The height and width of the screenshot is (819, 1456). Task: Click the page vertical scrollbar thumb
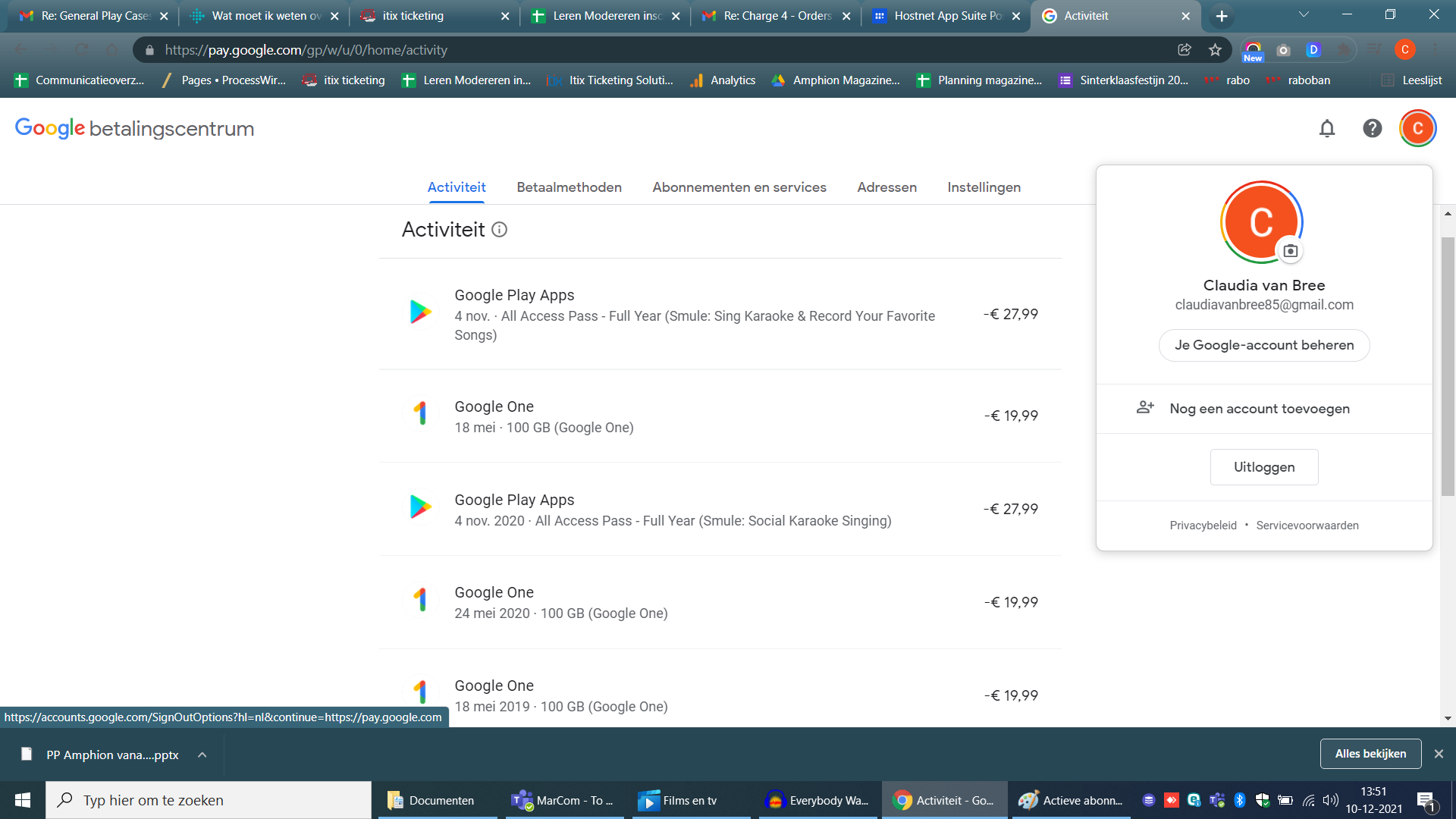1448,366
